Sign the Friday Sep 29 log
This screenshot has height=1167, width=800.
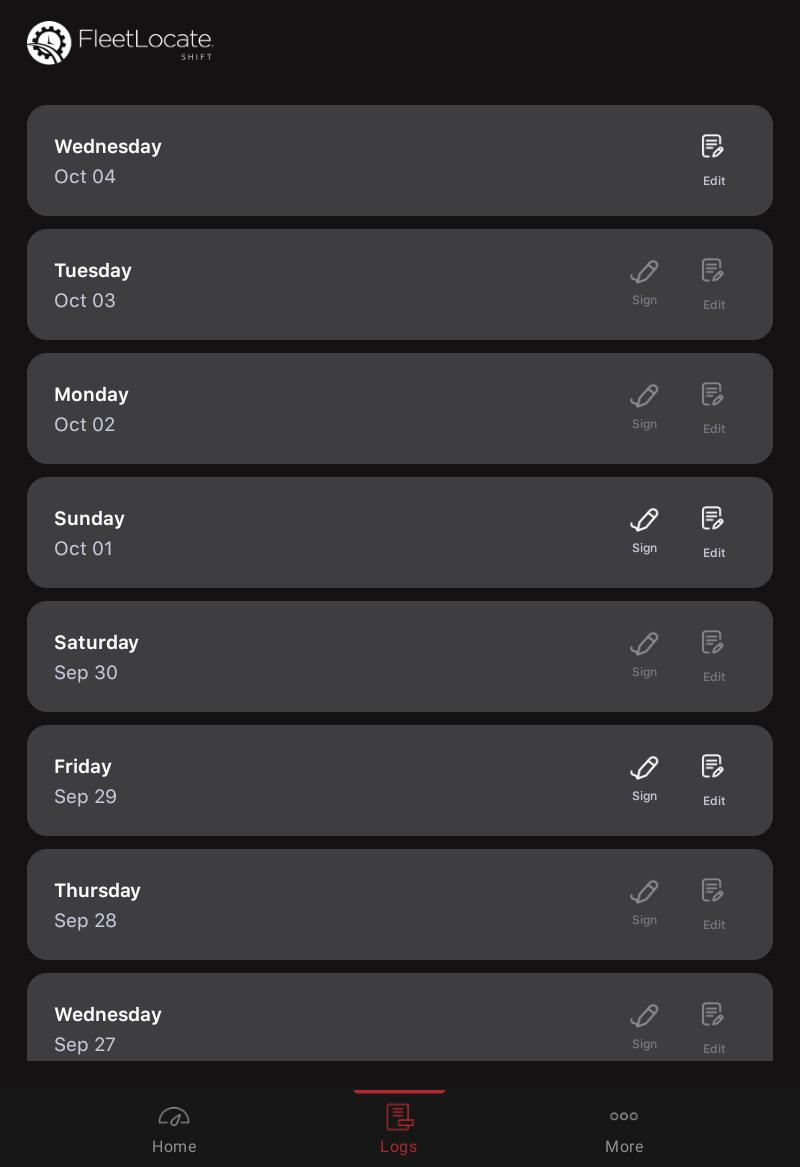[x=644, y=779]
